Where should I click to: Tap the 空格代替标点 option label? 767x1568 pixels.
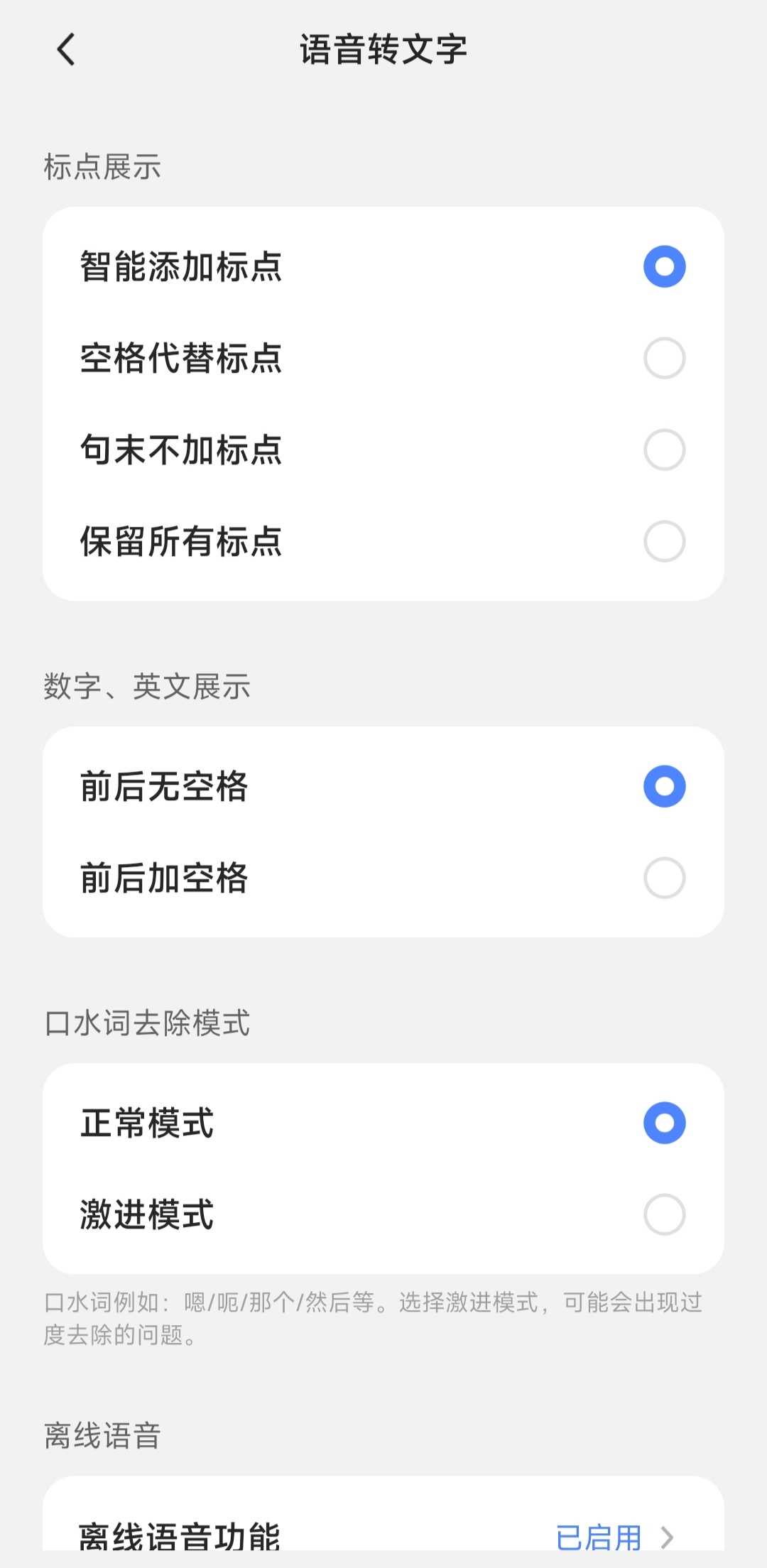(181, 358)
